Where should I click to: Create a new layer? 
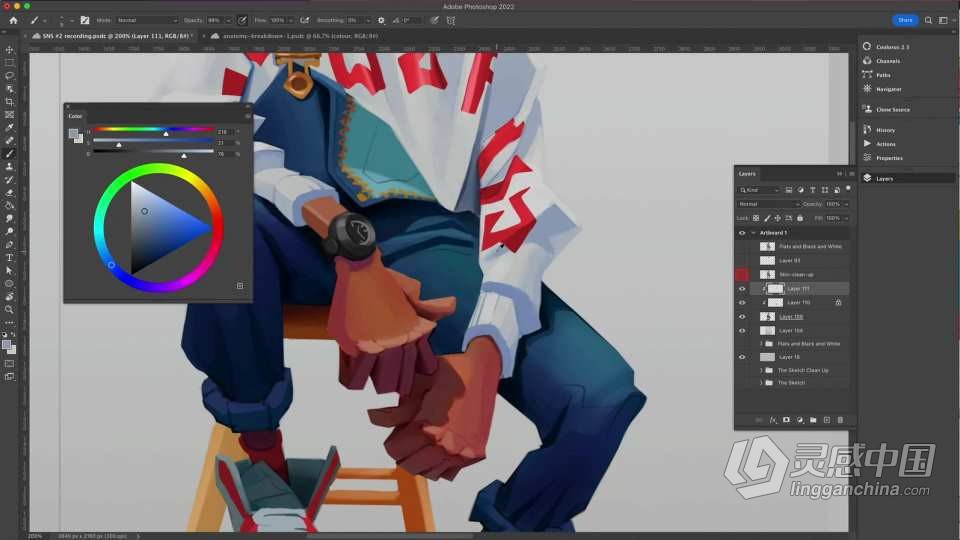click(827, 420)
